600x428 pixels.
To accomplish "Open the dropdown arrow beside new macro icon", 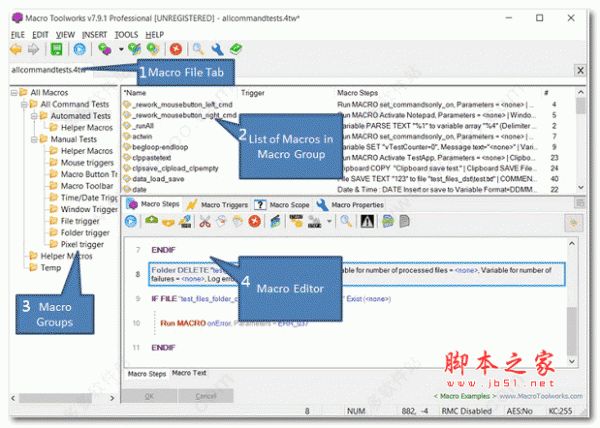I will click(121, 49).
